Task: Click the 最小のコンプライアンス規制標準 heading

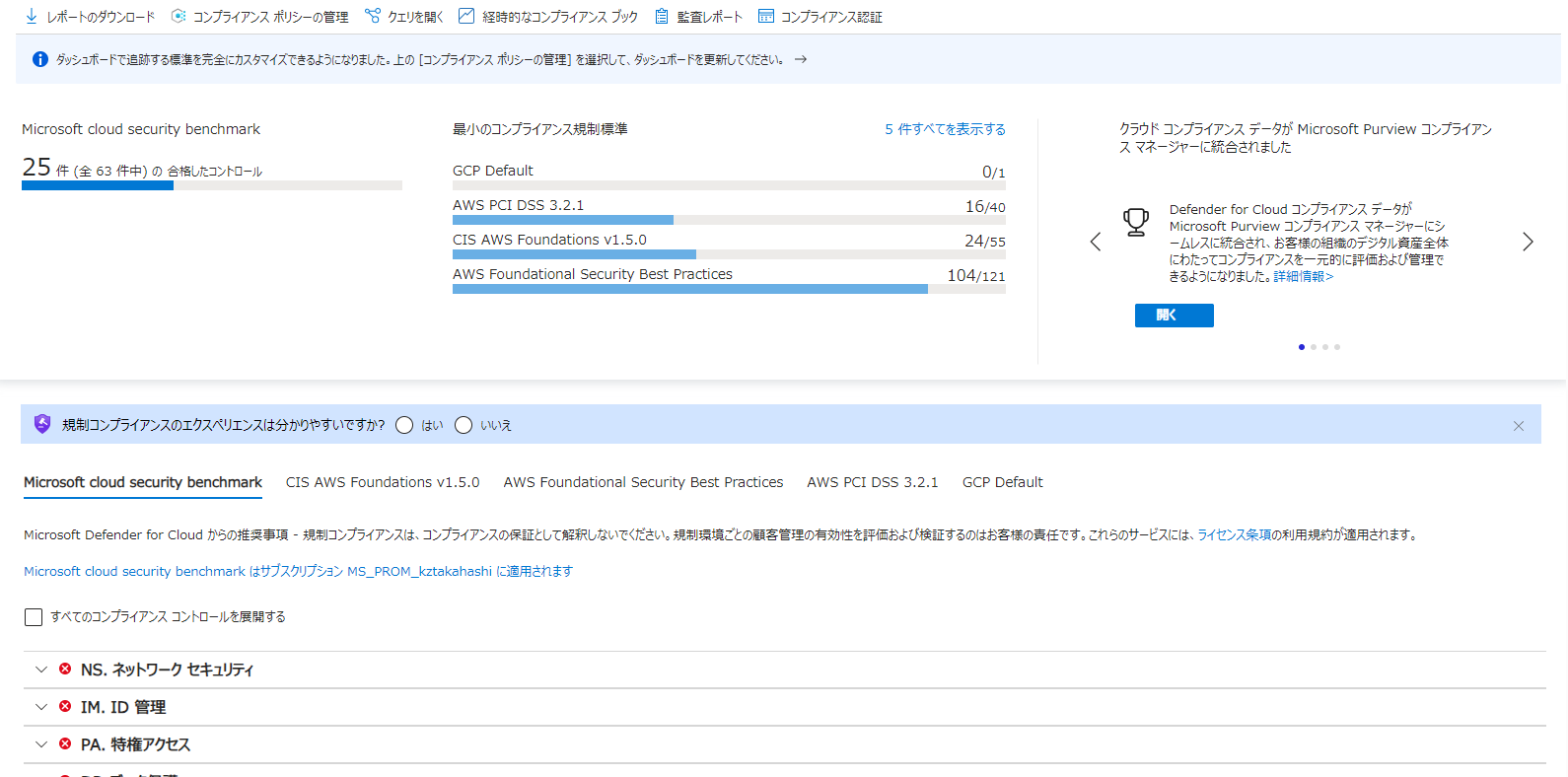Action: [540, 129]
